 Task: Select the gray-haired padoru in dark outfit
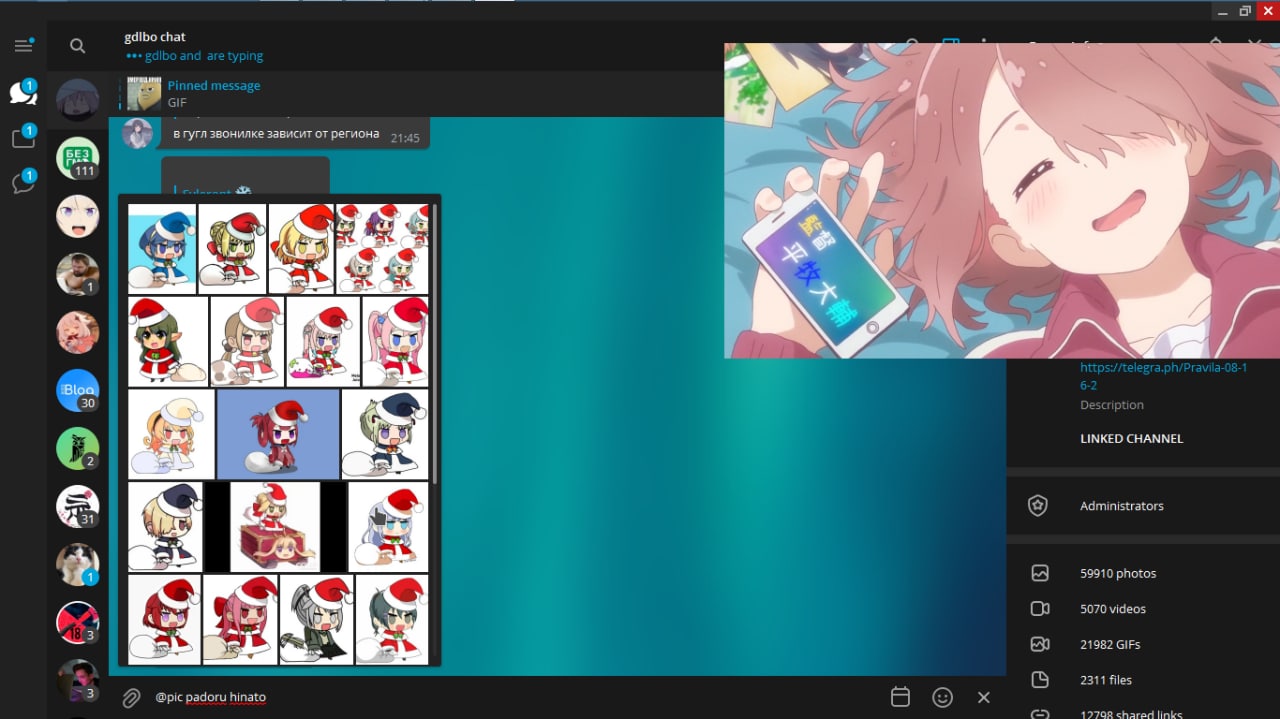click(x=316, y=619)
